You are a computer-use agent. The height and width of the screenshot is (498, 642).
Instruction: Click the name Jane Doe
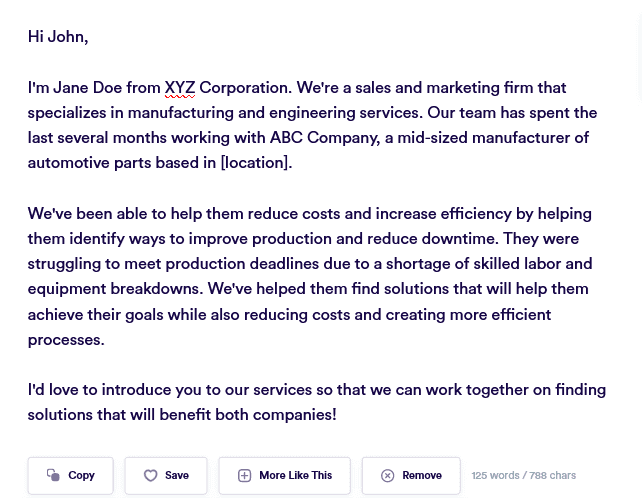click(87, 88)
